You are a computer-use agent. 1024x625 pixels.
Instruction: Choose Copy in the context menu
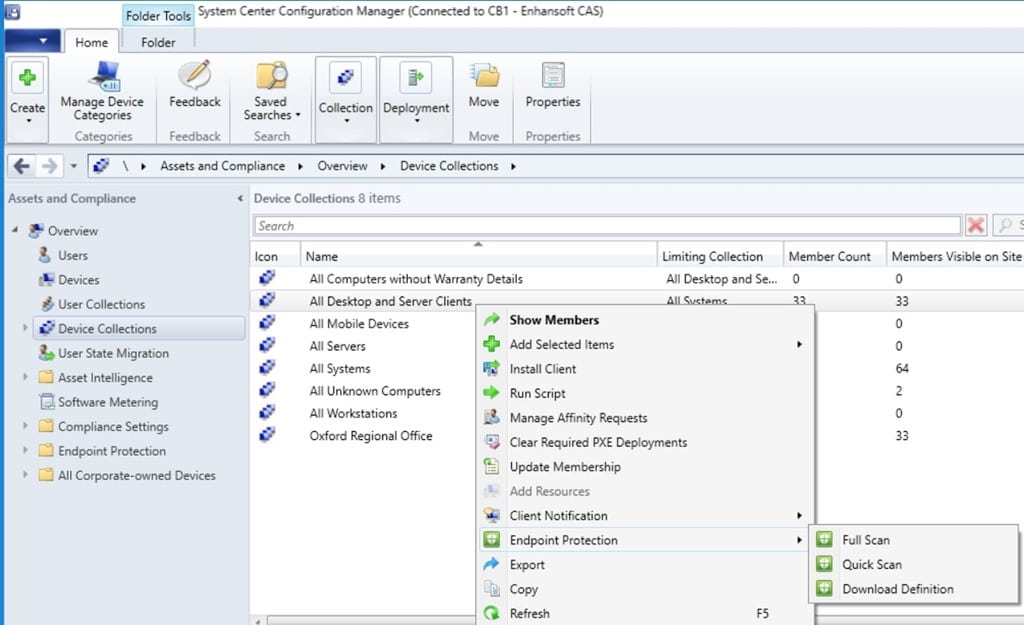[646, 589]
